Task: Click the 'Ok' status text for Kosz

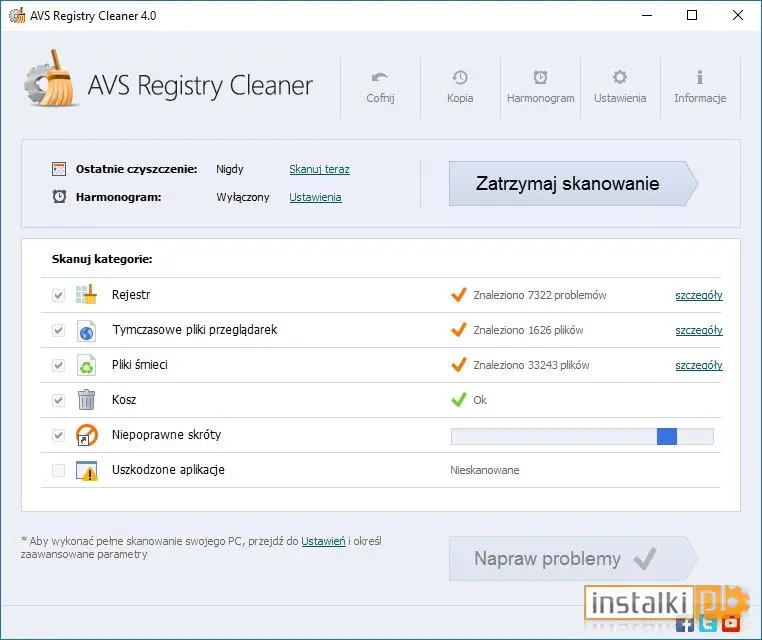Action: click(480, 400)
